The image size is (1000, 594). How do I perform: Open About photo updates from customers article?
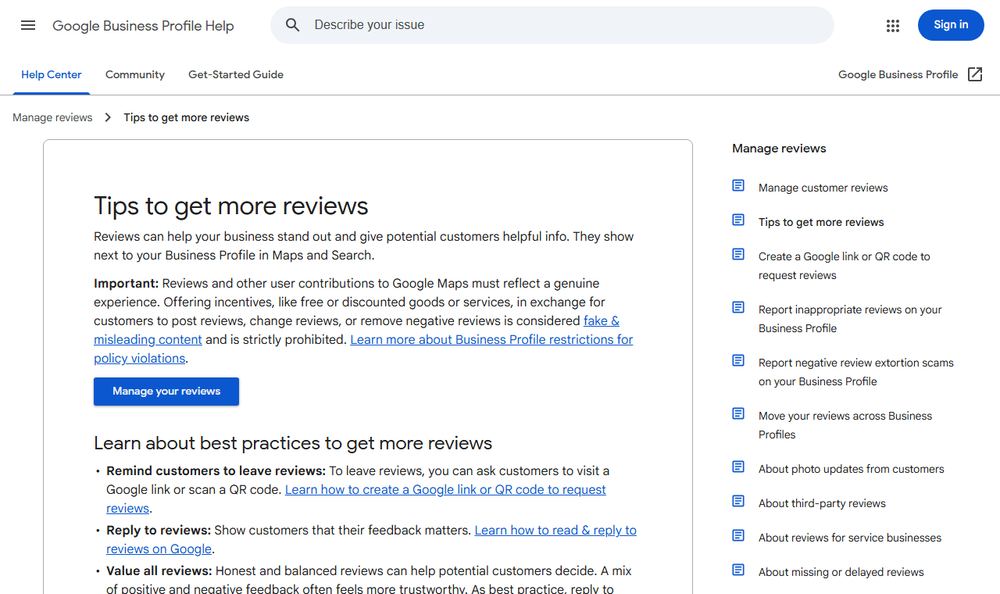tap(851, 469)
